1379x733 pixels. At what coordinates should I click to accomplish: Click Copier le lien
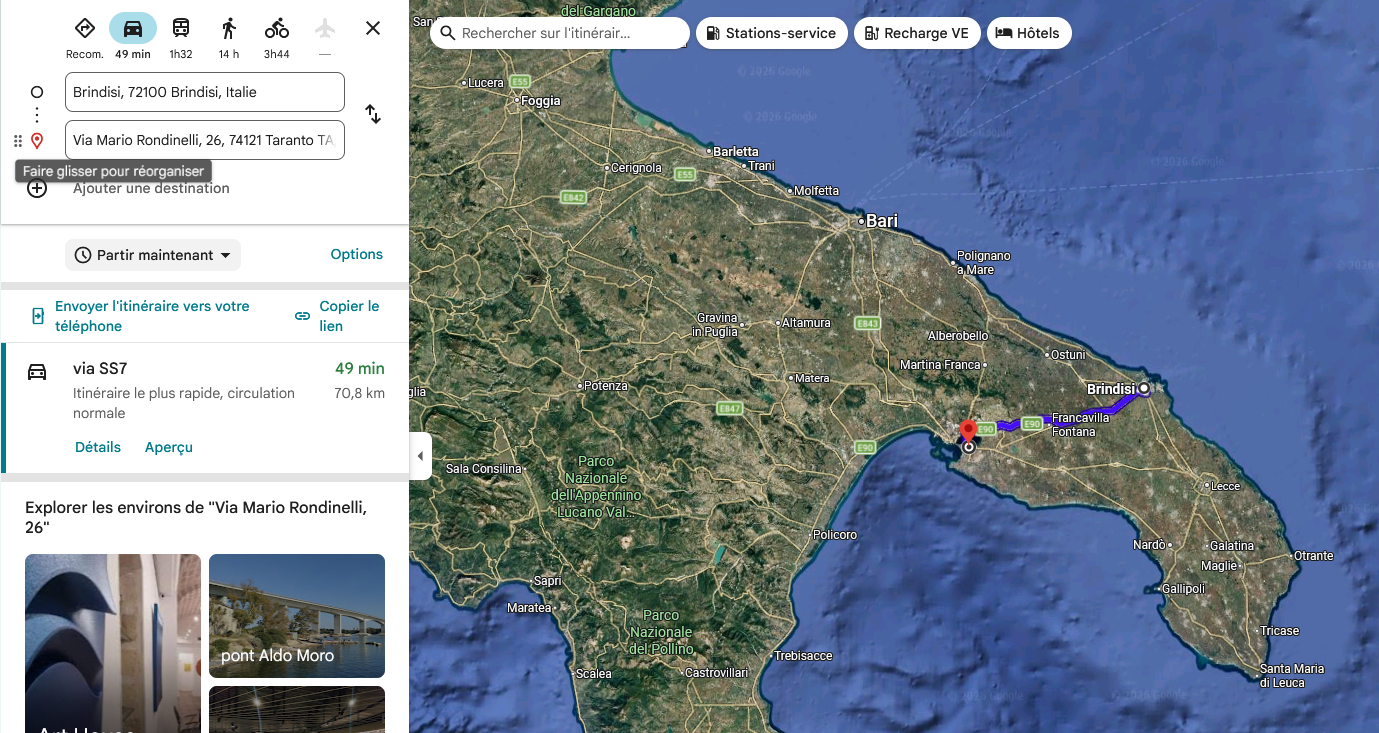(x=349, y=316)
